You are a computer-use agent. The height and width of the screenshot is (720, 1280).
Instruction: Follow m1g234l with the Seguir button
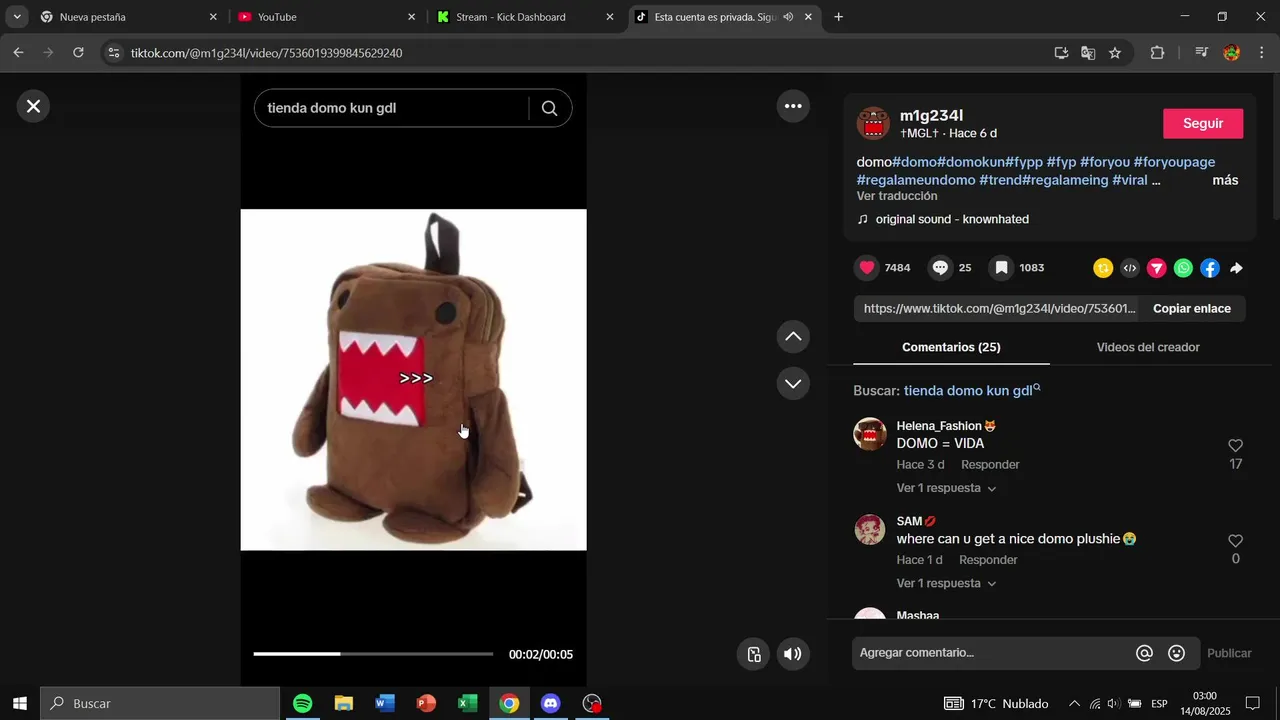1203,123
